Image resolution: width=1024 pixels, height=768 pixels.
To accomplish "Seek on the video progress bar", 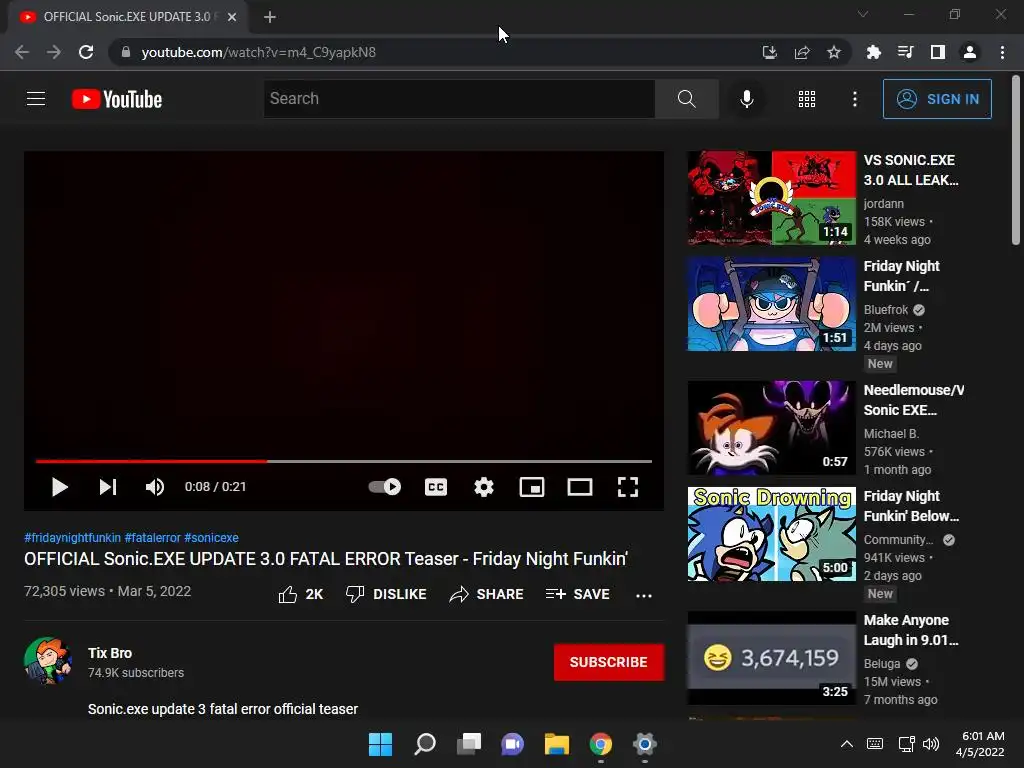I will [x=344, y=461].
